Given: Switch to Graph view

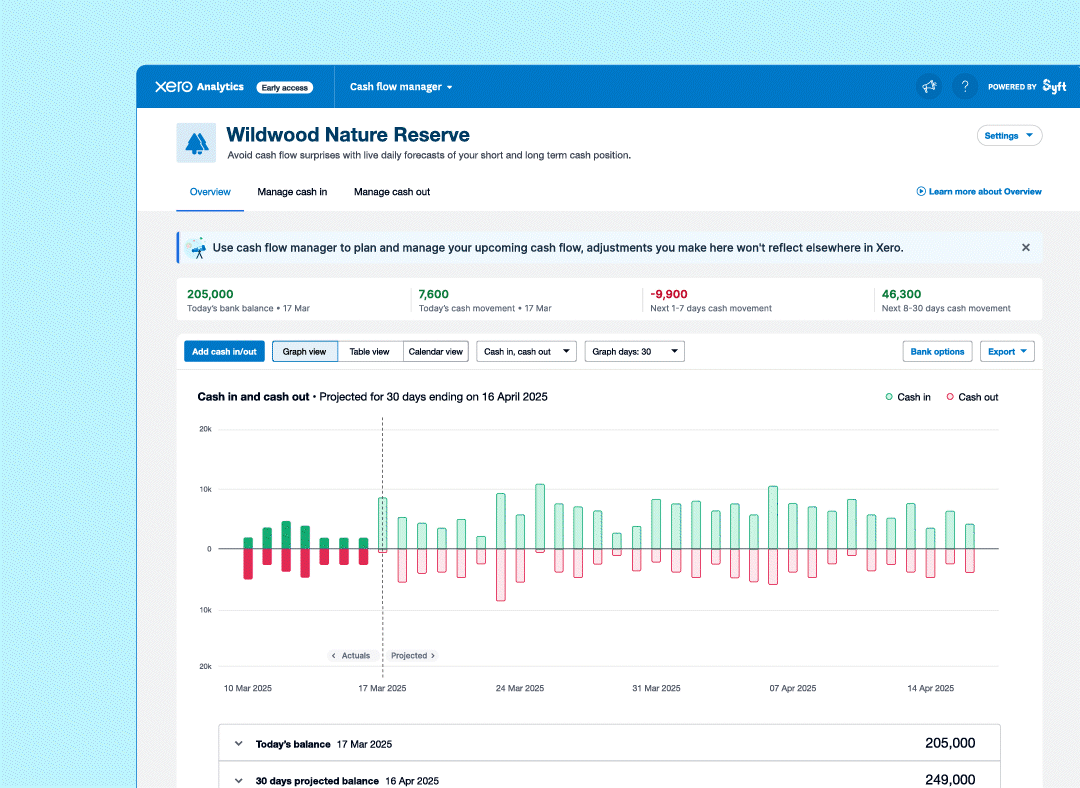Looking at the screenshot, I should coord(304,351).
